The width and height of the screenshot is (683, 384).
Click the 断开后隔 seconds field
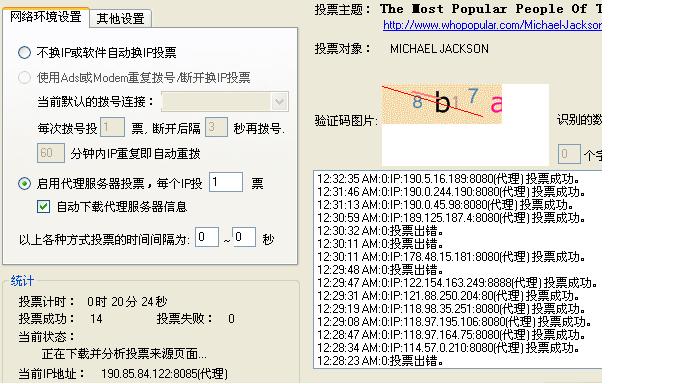[x=216, y=127]
